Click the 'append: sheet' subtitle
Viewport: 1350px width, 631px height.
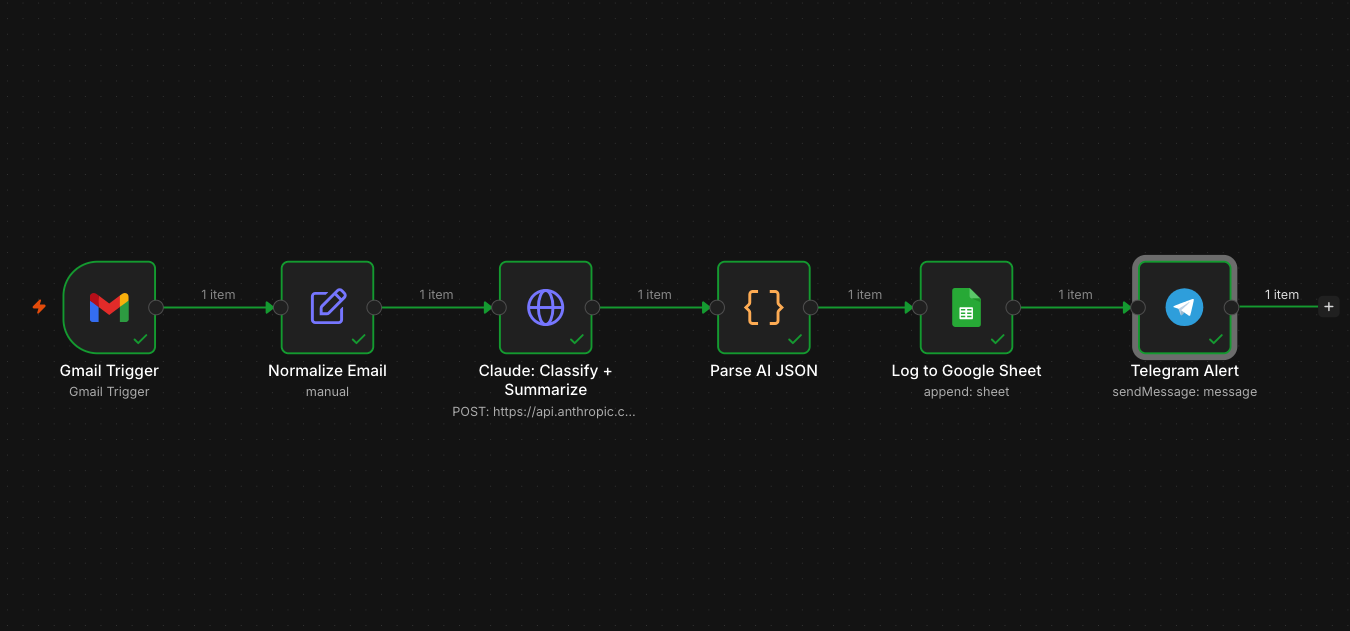(x=966, y=392)
